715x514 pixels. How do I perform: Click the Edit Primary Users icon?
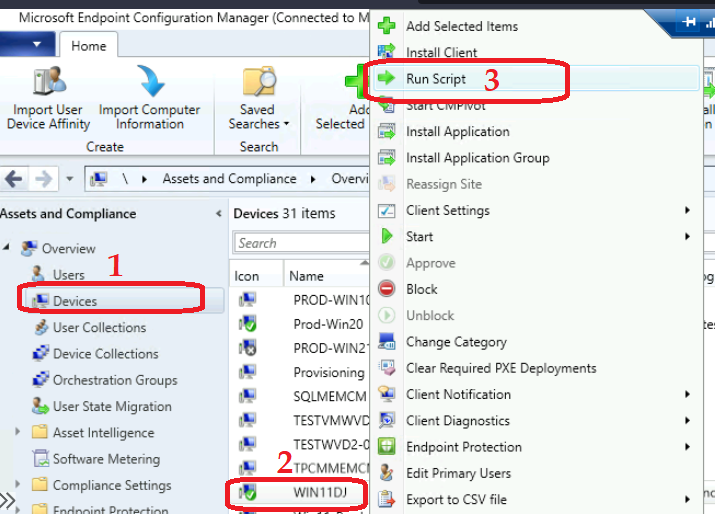(x=386, y=473)
